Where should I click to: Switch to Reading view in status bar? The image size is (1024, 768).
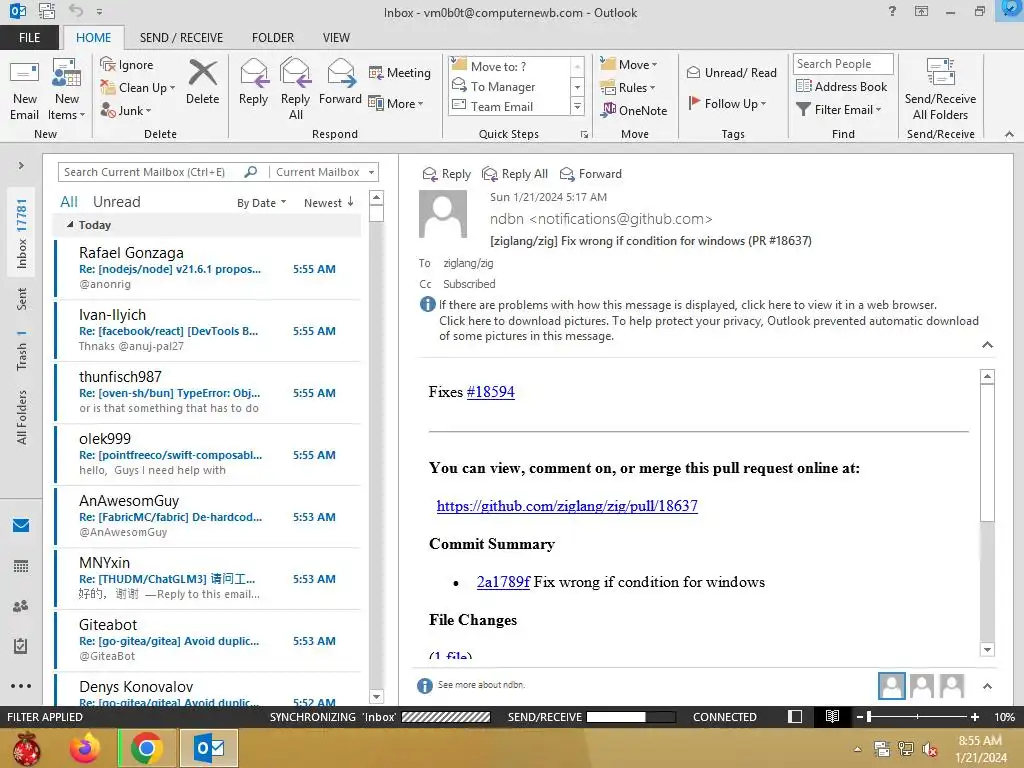point(832,716)
